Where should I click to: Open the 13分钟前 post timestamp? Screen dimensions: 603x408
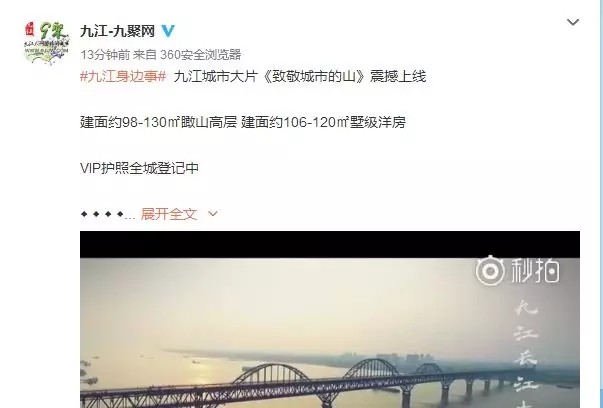[x=105, y=55]
